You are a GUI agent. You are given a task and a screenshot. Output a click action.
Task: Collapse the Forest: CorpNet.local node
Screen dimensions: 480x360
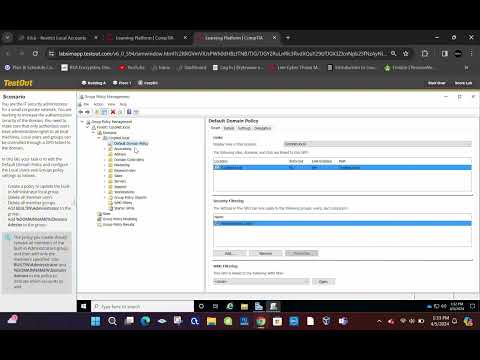(88, 127)
